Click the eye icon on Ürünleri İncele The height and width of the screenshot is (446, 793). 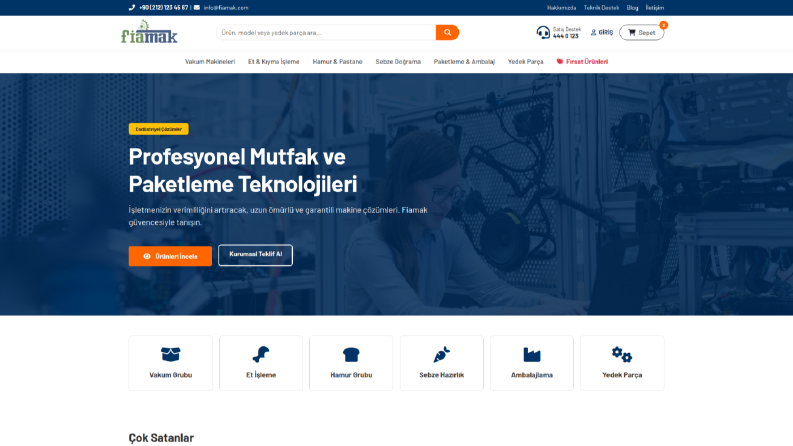click(147, 256)
